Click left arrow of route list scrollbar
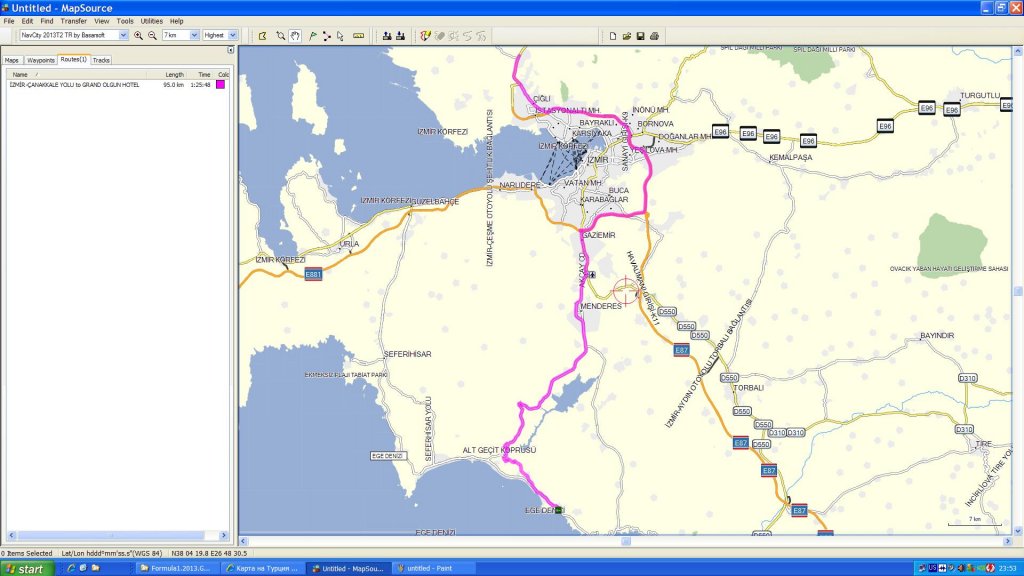Viewport: 1024px width, 576px height. [11, 536]
